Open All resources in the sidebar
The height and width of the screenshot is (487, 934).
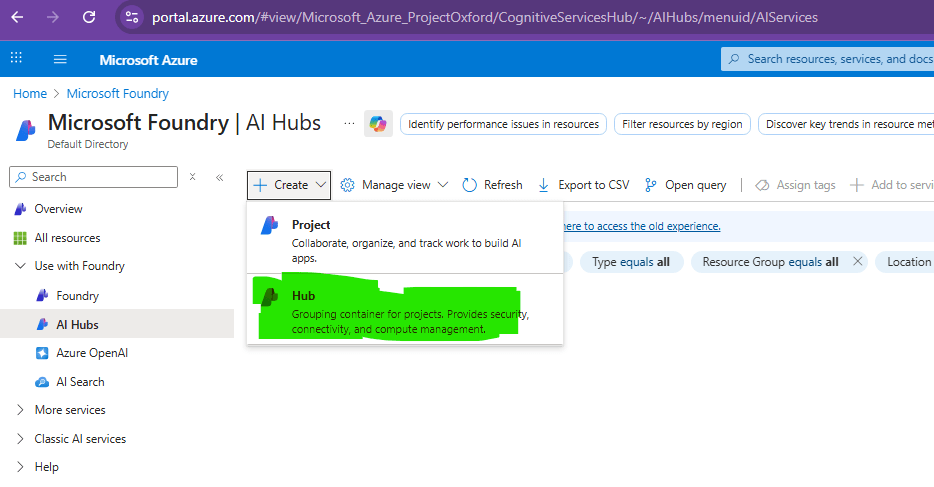click(x=67, y=238)
